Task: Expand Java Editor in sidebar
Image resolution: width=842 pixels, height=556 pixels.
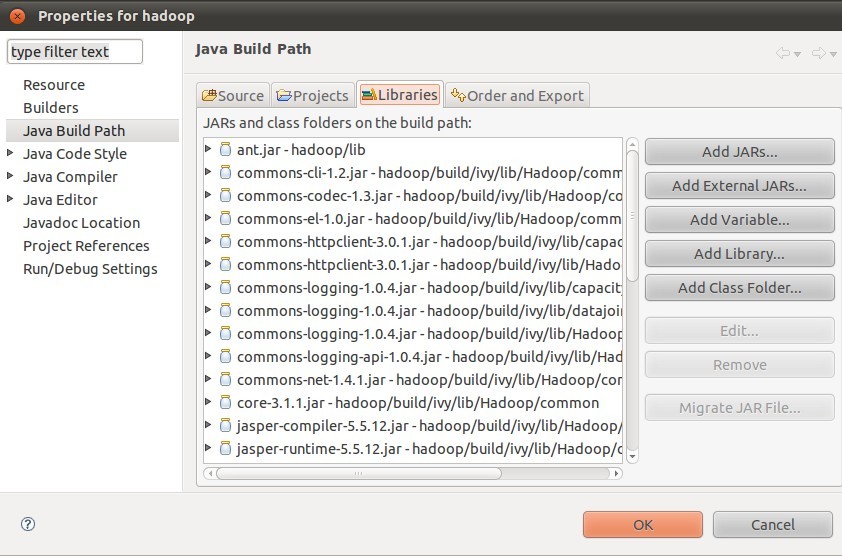Action: click(x=10, y=199)
